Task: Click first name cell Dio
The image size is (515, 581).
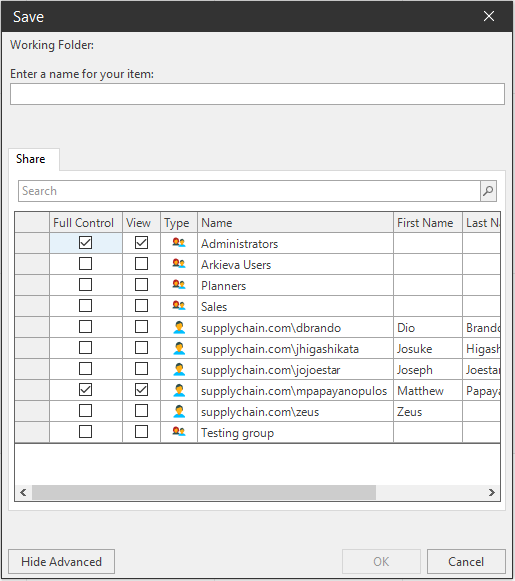Action: tap(428, 327)
